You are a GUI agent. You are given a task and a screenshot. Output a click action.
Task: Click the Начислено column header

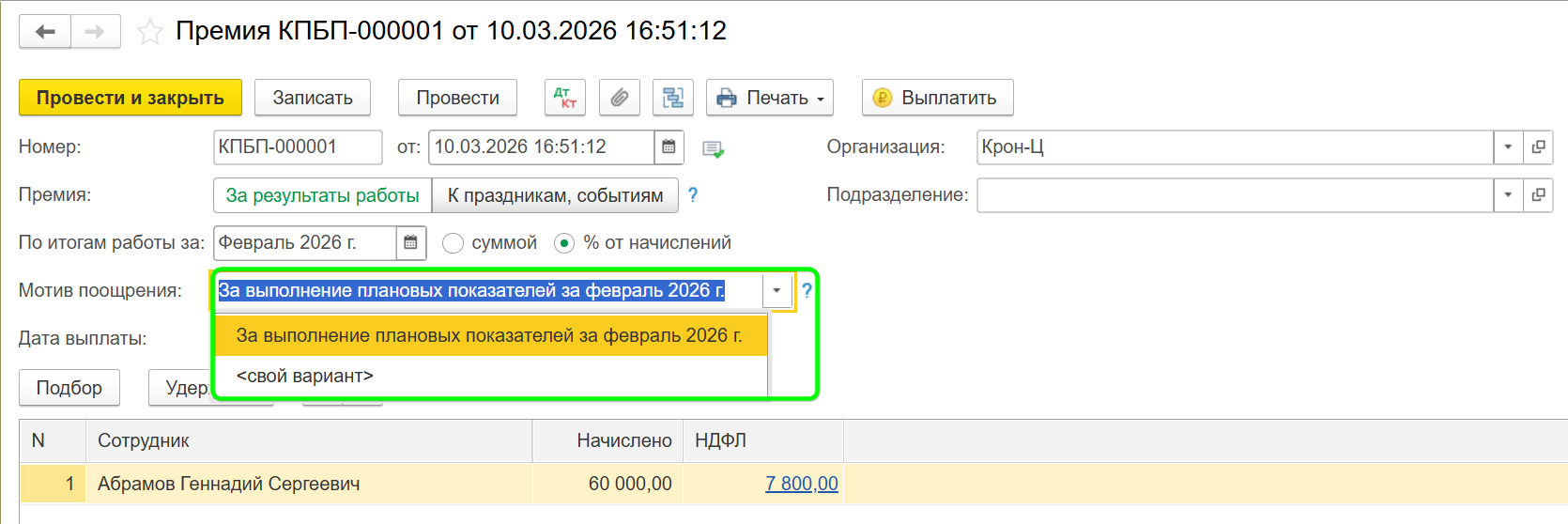[x=607, y=441]
